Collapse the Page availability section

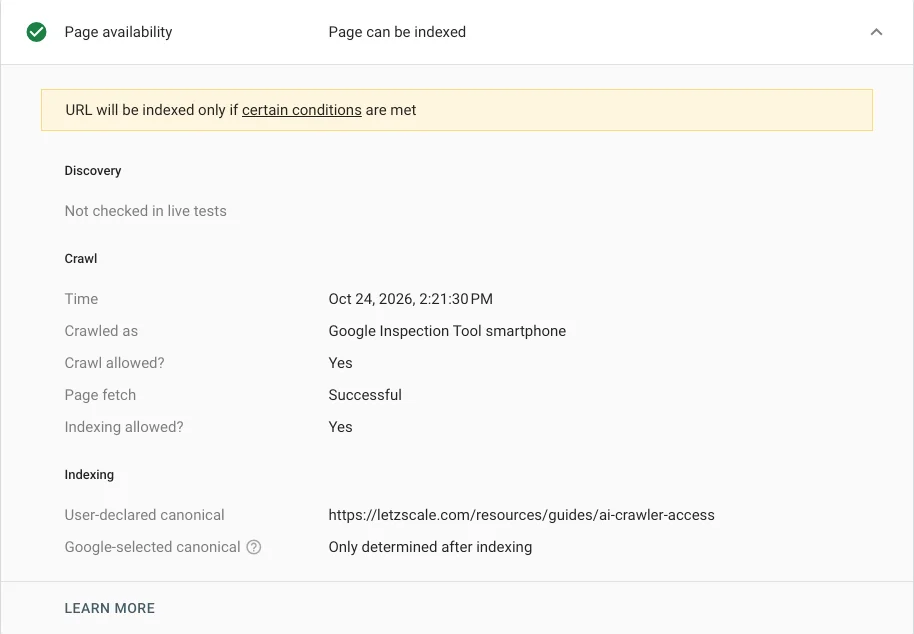876,32
